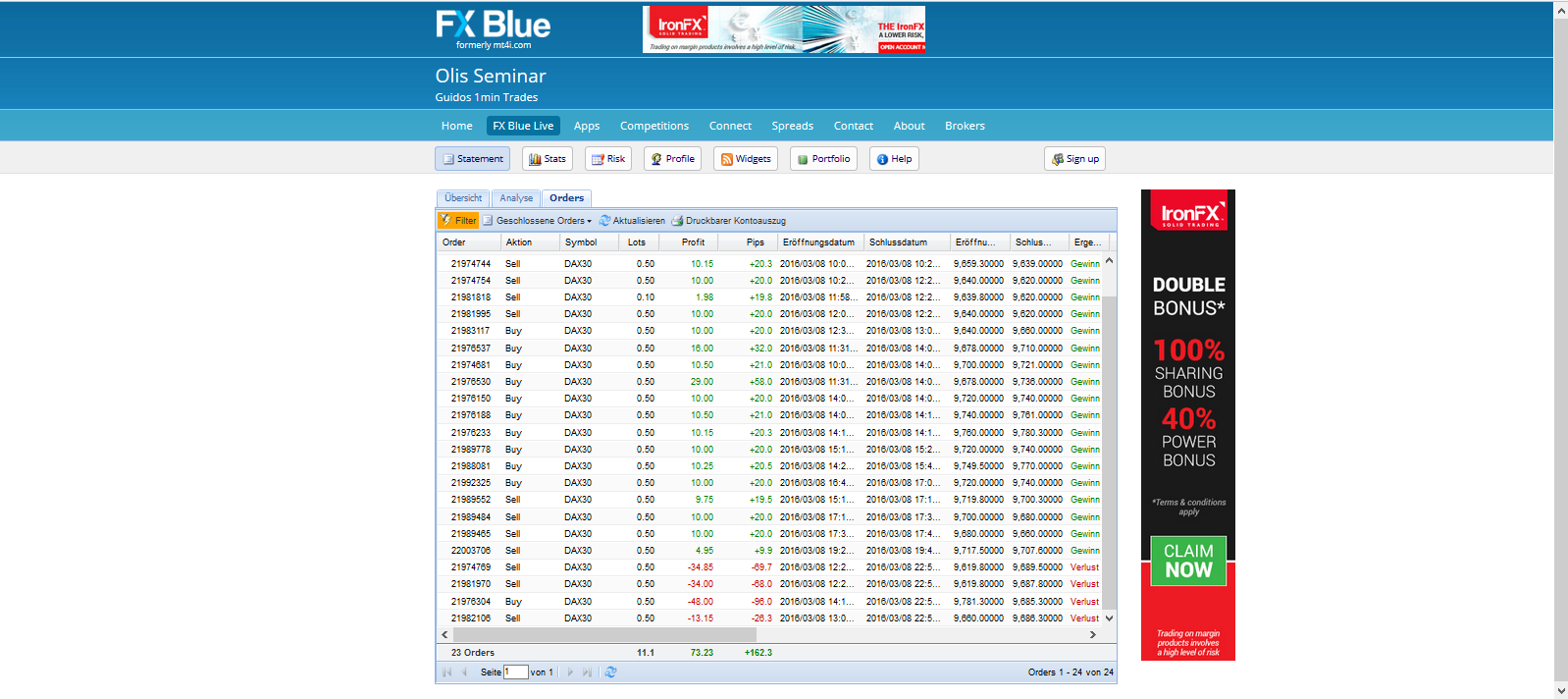Open the Profile page

point(672,159)
